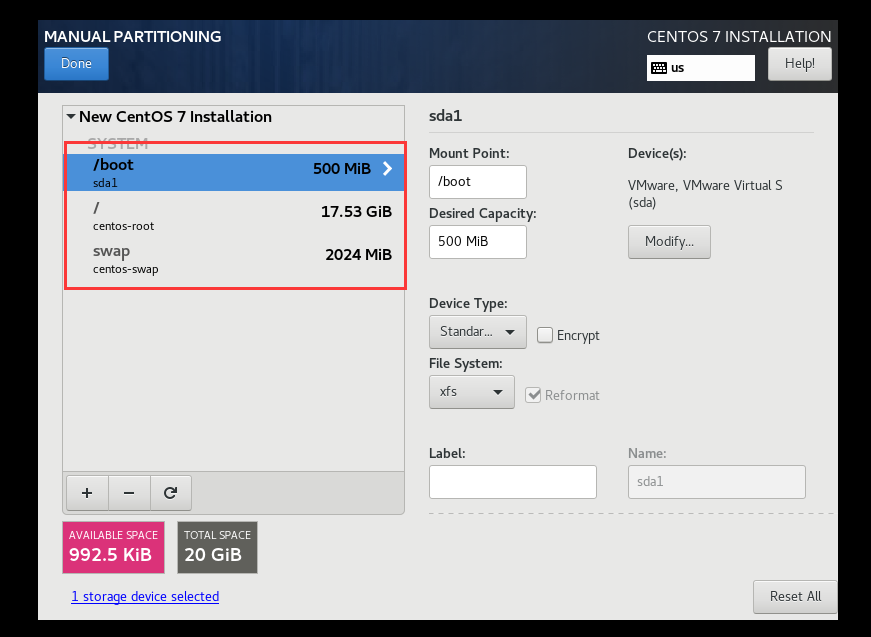Click the AVAILABLE SPACE 992.5 KiB box
Screen dimensions: 871x637
113,547
